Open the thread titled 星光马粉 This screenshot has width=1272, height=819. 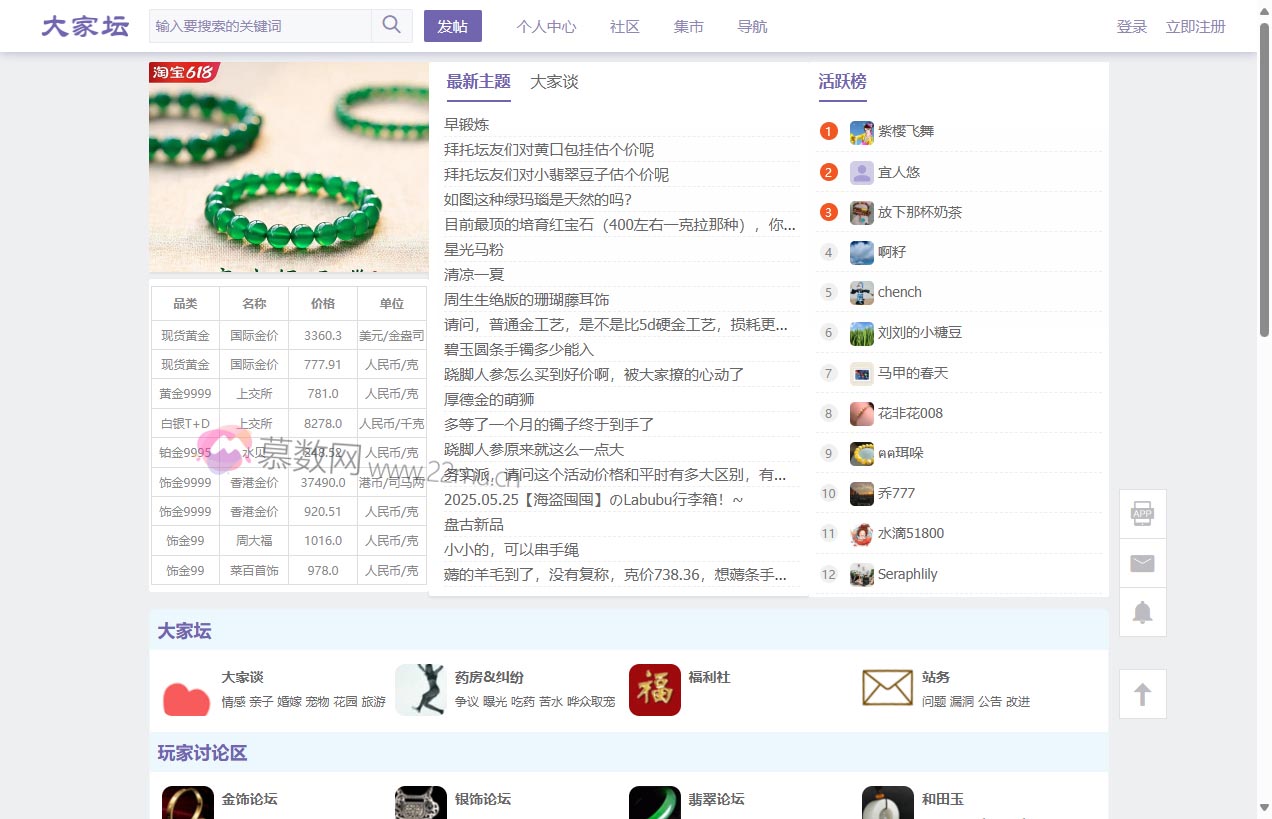[x=474, y=250]
